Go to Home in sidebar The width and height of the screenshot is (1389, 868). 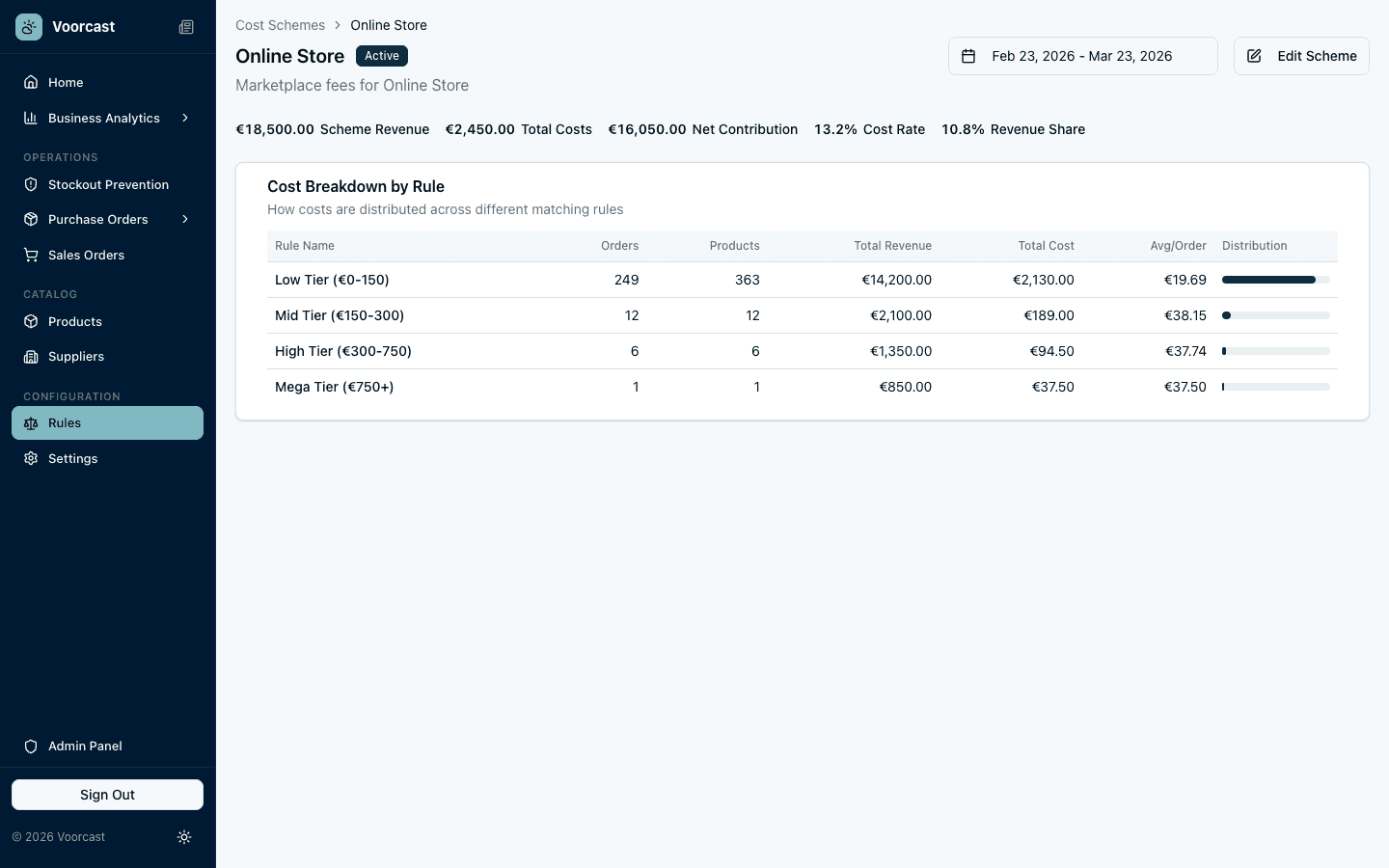tap(66, 82)
